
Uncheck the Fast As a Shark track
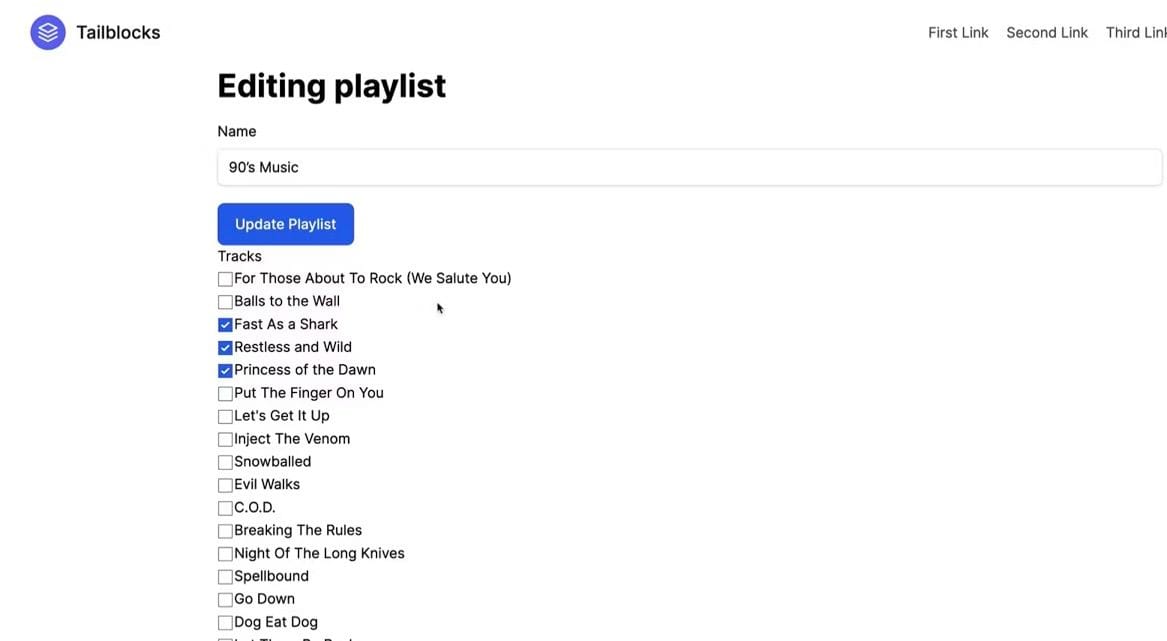pos(225,325)
